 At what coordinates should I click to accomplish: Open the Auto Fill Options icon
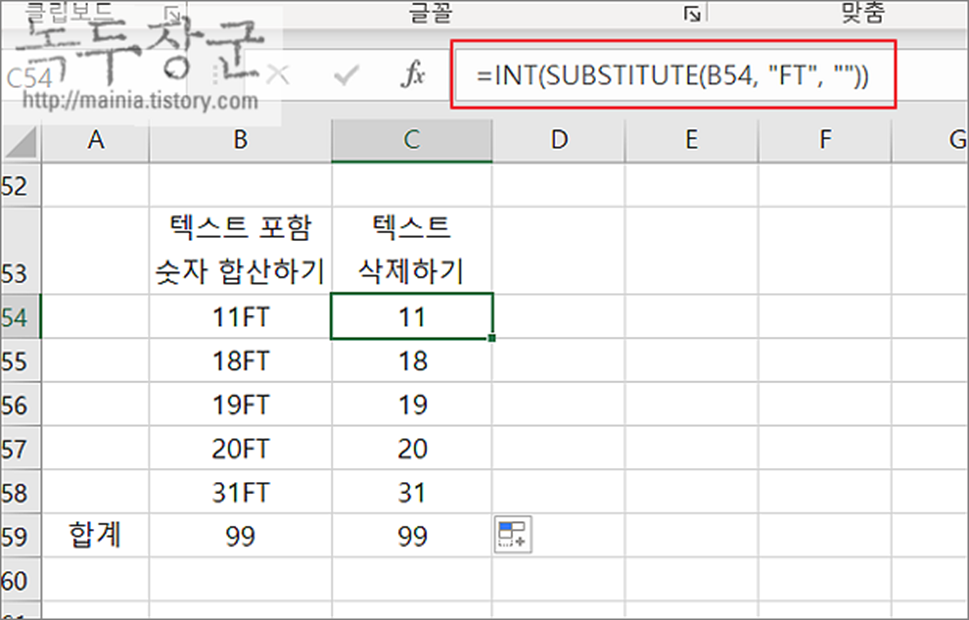click(513, 535)
